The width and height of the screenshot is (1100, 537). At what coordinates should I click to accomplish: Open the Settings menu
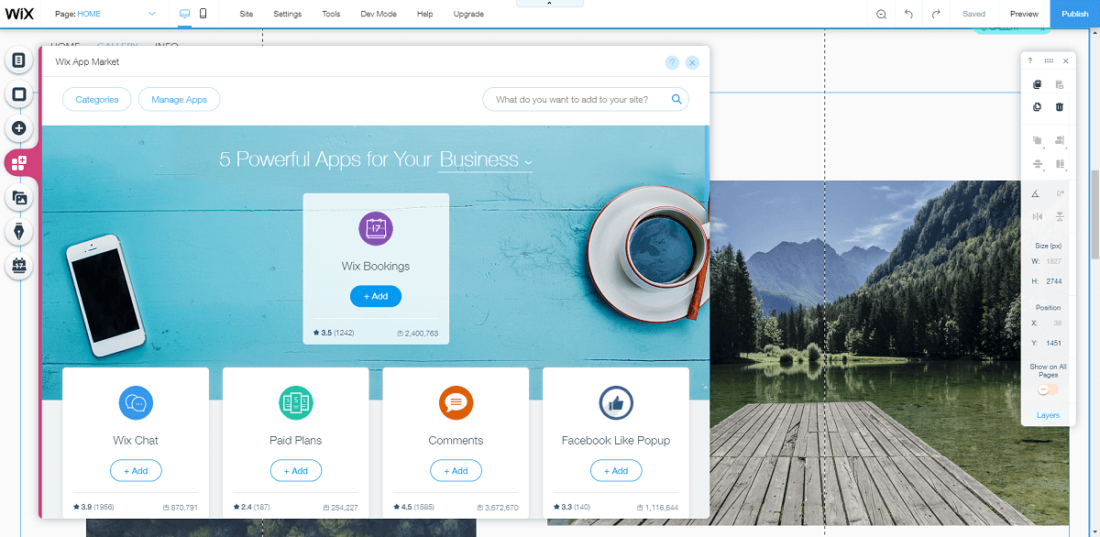(x=288, y=14)
